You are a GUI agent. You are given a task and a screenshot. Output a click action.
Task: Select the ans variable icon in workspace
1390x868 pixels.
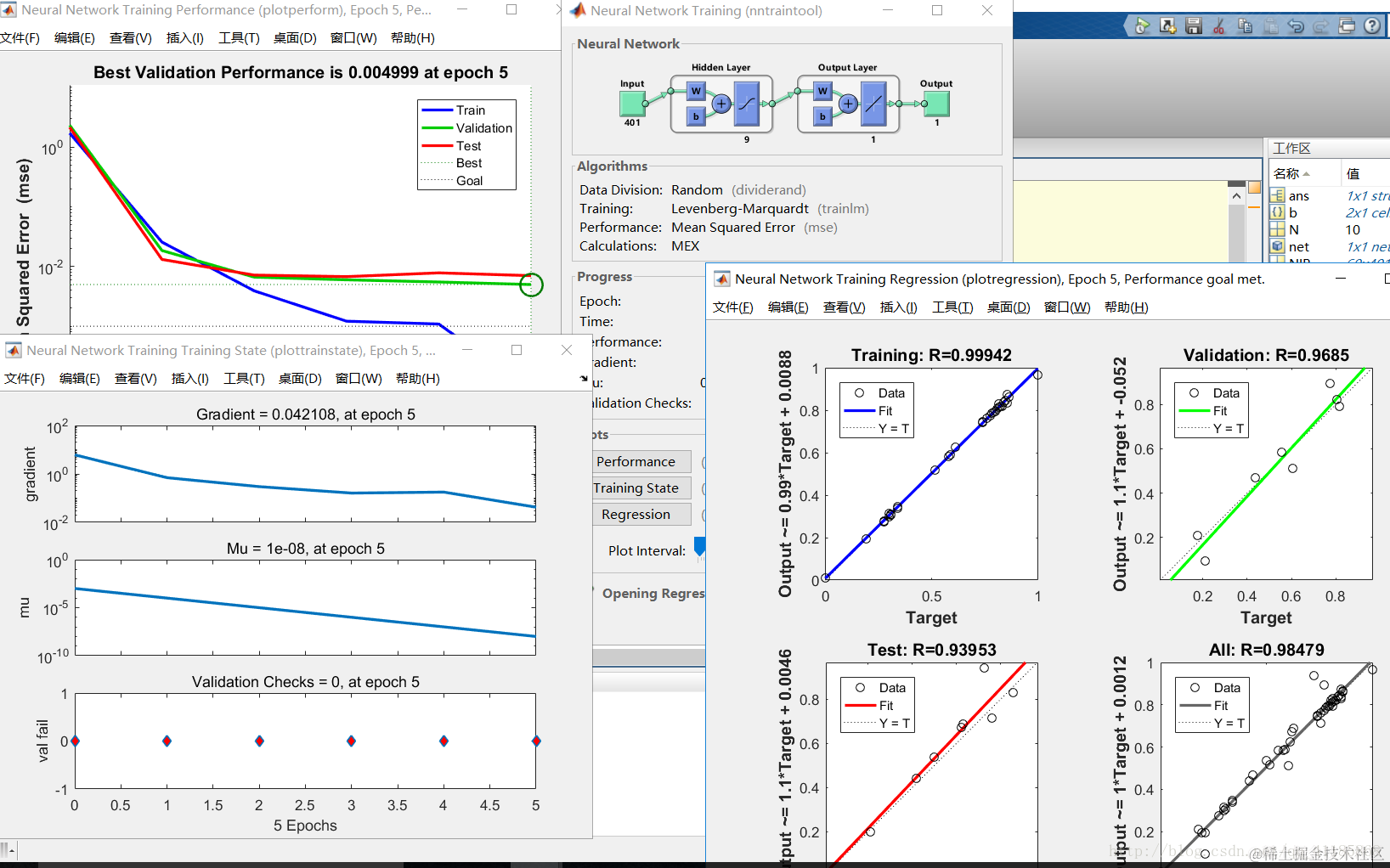tap(1277, 195)
